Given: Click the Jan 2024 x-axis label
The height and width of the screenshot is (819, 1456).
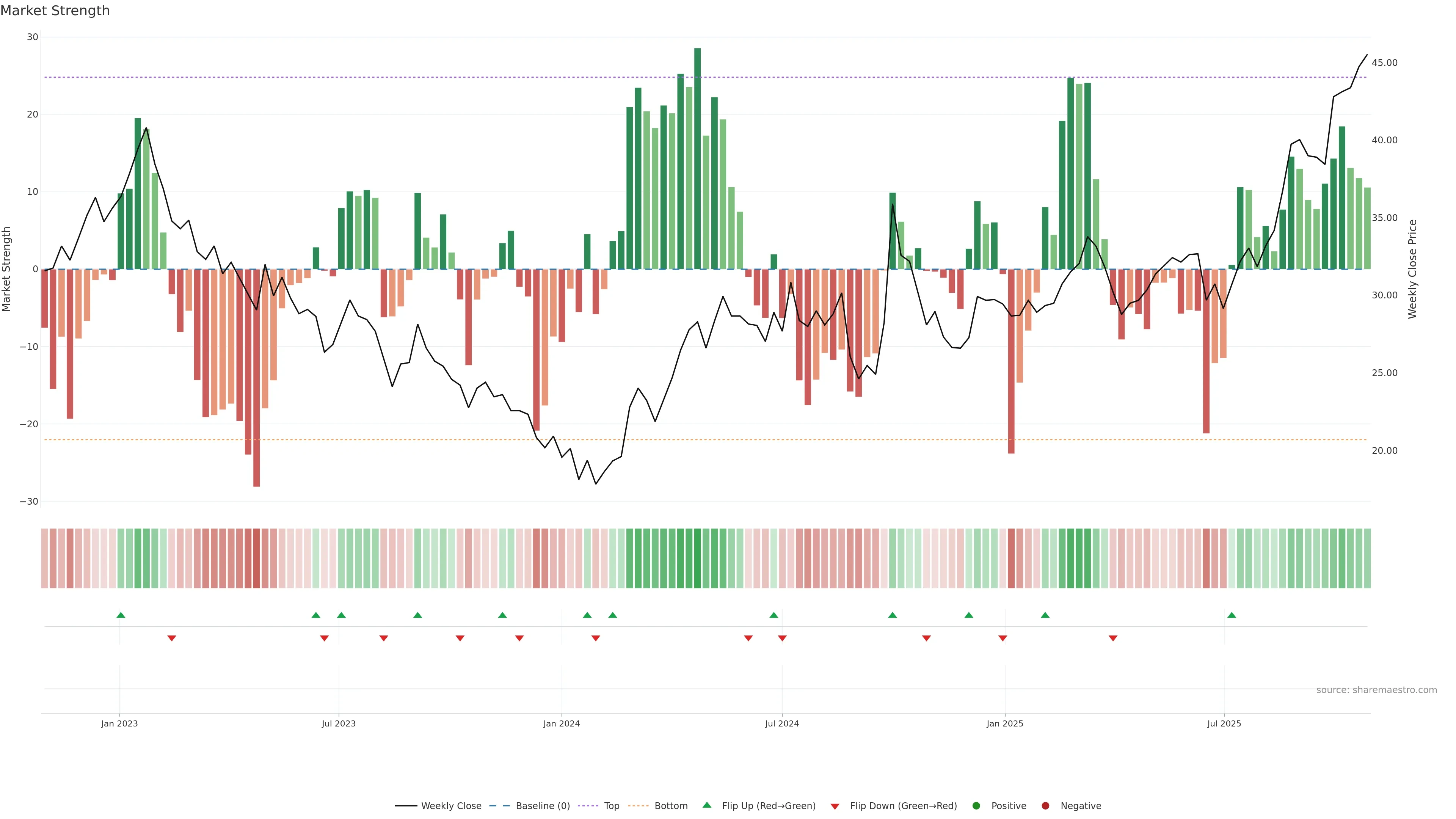Looking at the screenshot, I should [561, 723].
